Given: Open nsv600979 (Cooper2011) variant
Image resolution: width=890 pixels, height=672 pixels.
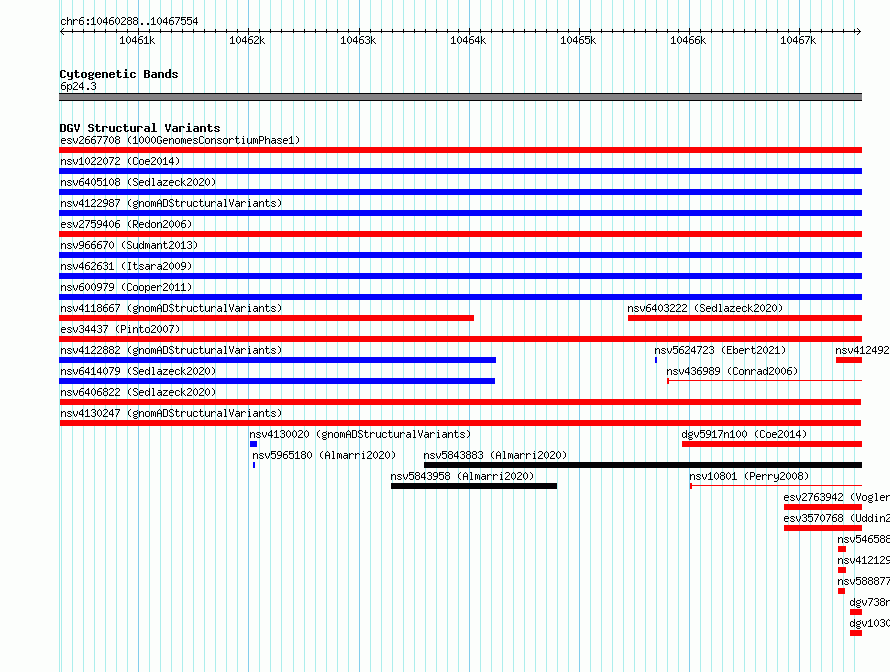Looking at the screenshot, I should tap(126, 287).
